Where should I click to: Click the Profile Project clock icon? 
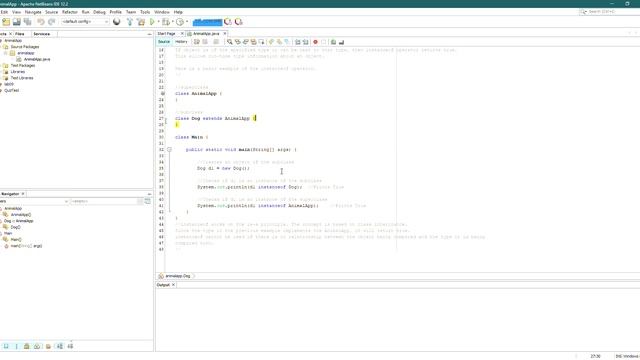(180, 22)
